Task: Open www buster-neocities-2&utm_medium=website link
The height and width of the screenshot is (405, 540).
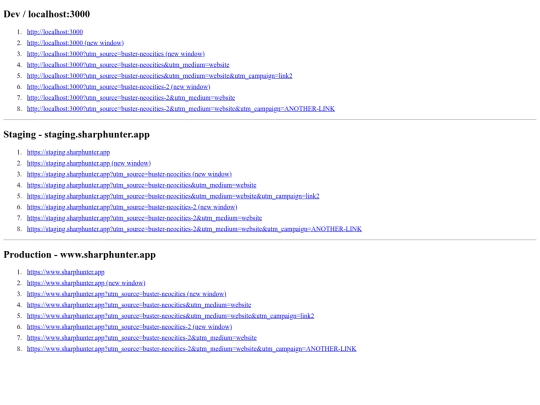Action: click(142, 338)
